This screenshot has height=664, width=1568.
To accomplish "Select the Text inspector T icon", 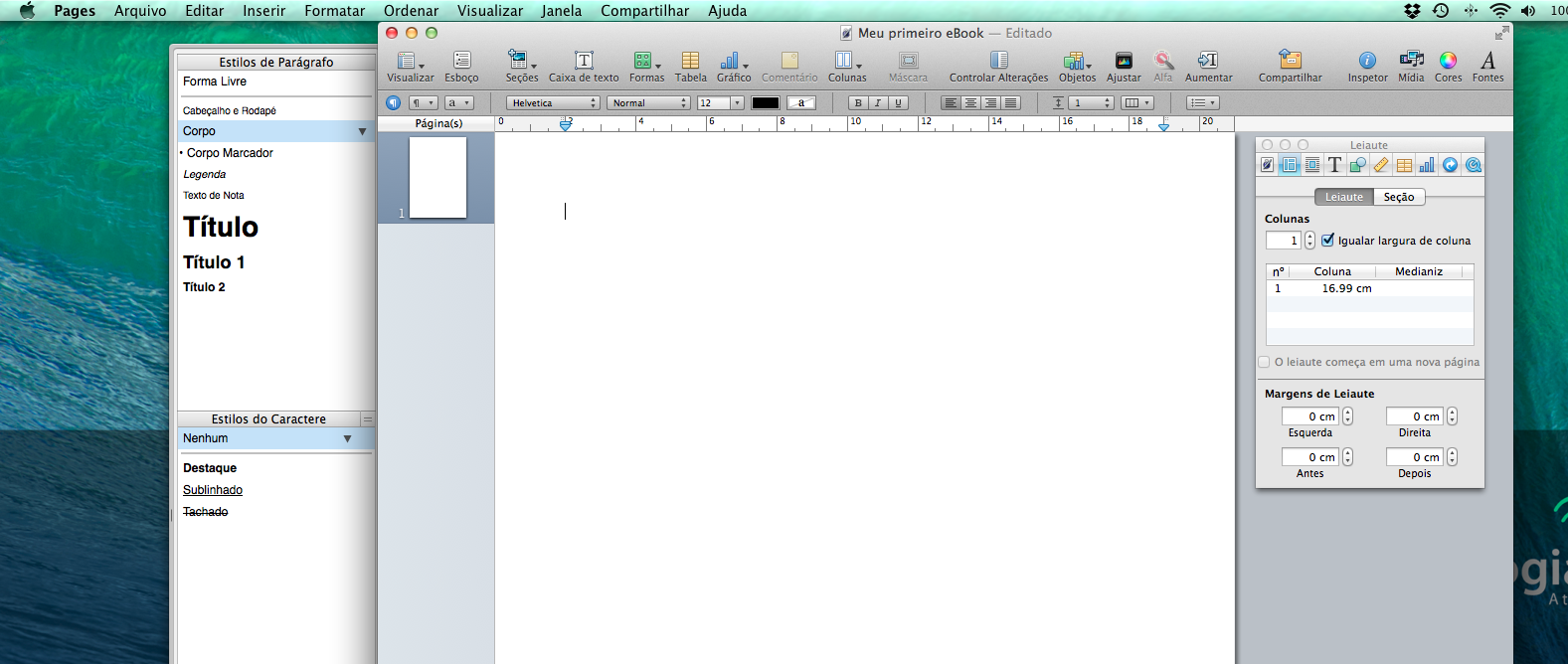I will click(x=1334, y=165).
